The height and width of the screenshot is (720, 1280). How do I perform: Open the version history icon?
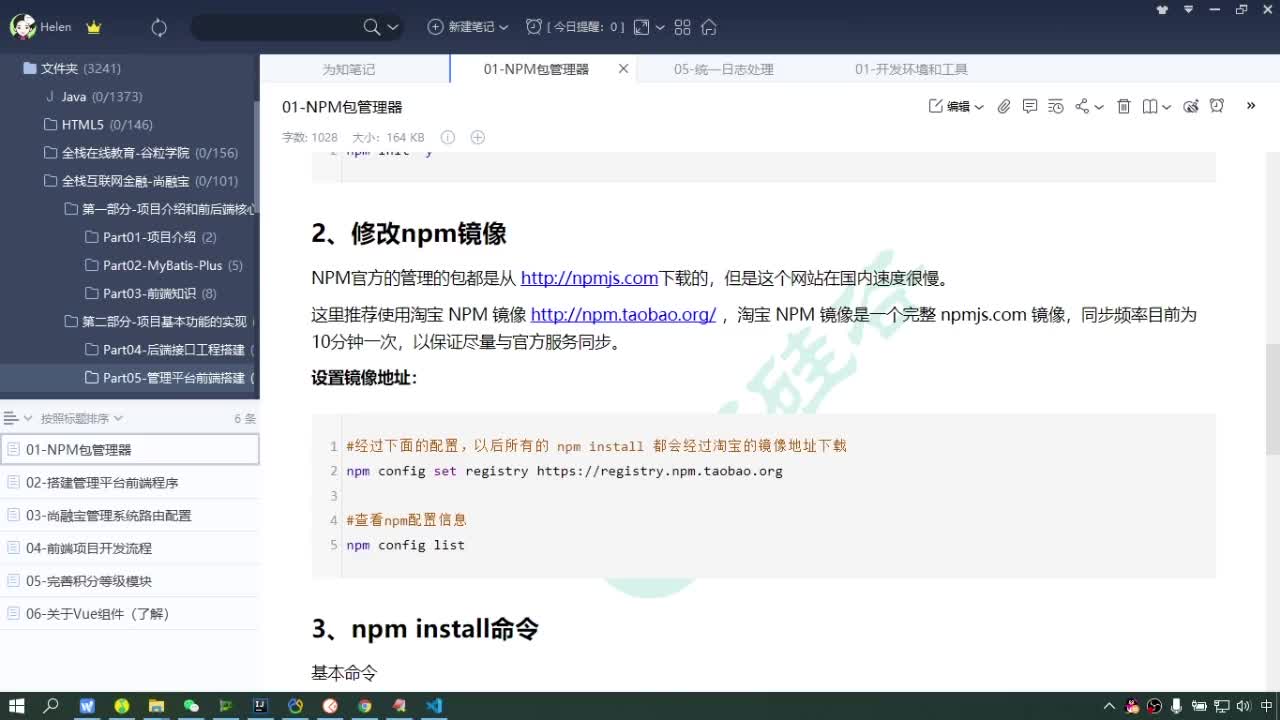tap(1056, 106)
